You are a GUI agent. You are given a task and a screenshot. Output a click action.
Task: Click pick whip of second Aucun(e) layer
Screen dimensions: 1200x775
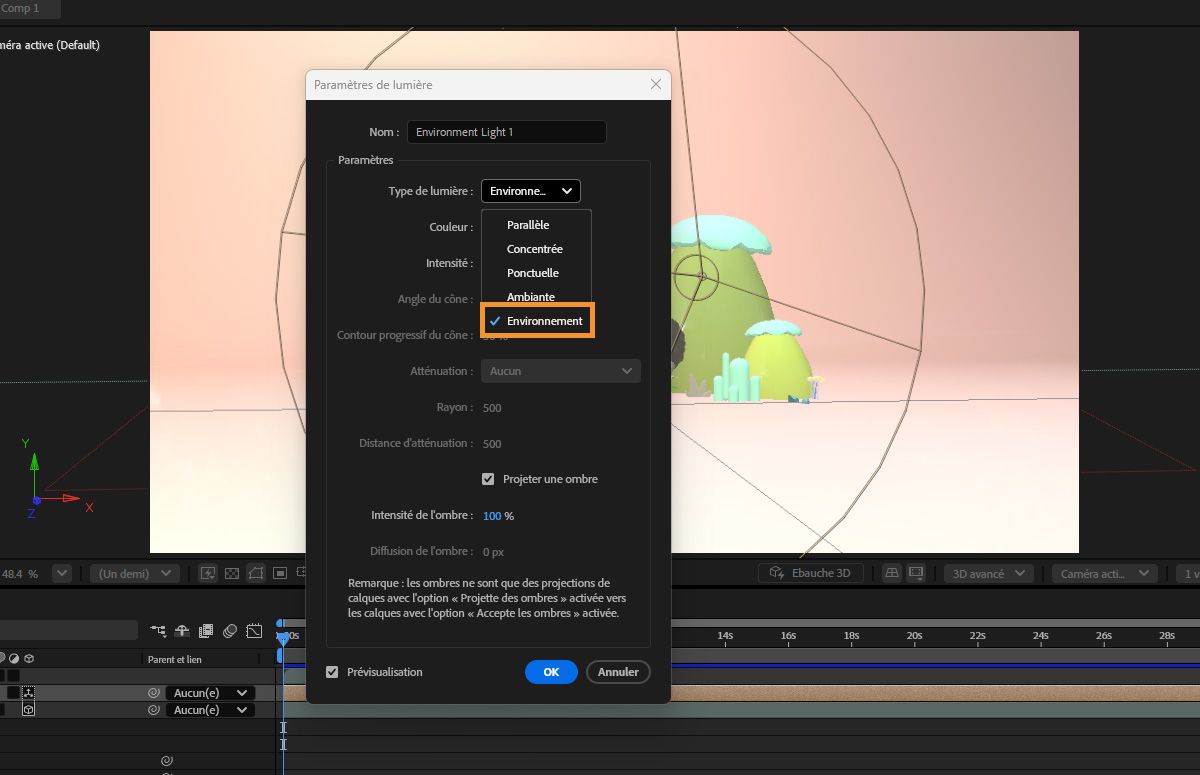pos(154,710)
